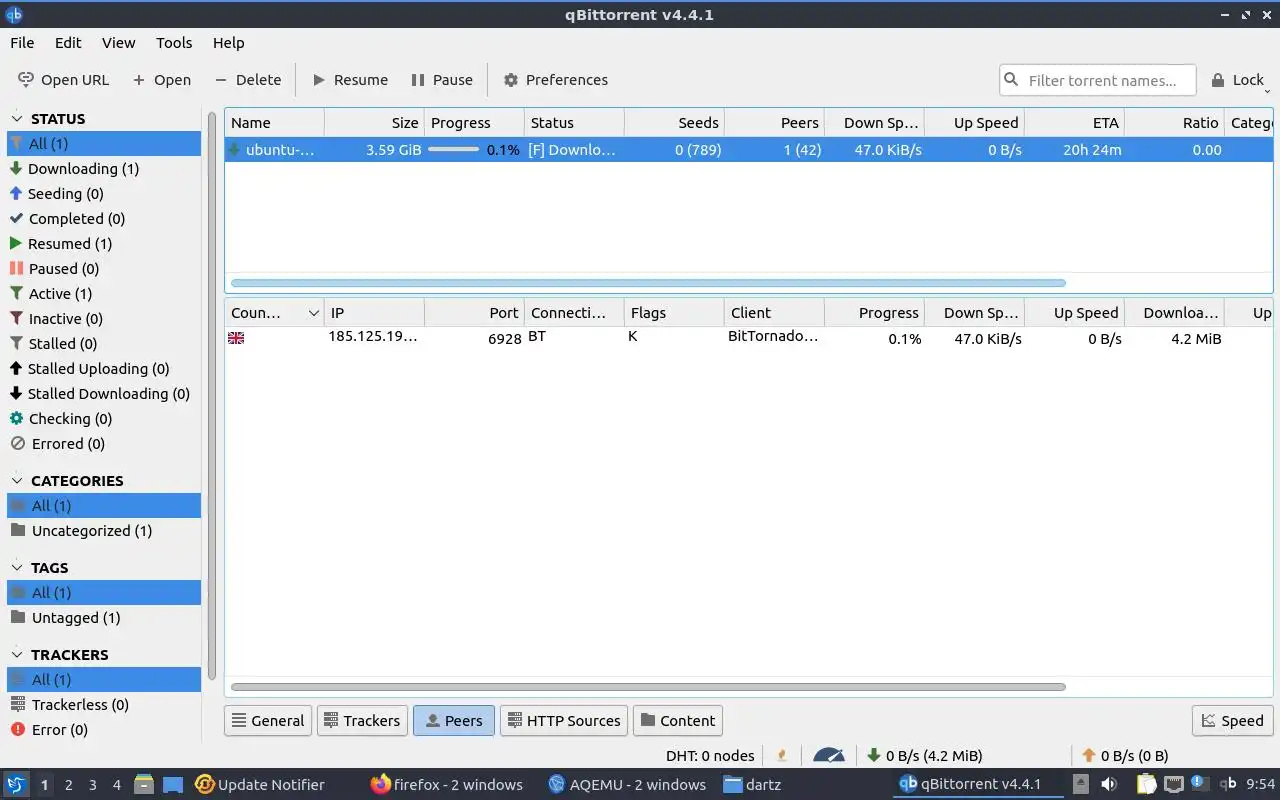Click the global download speed status button
This screenshot has width=1280, height=800.
[924, 756]
